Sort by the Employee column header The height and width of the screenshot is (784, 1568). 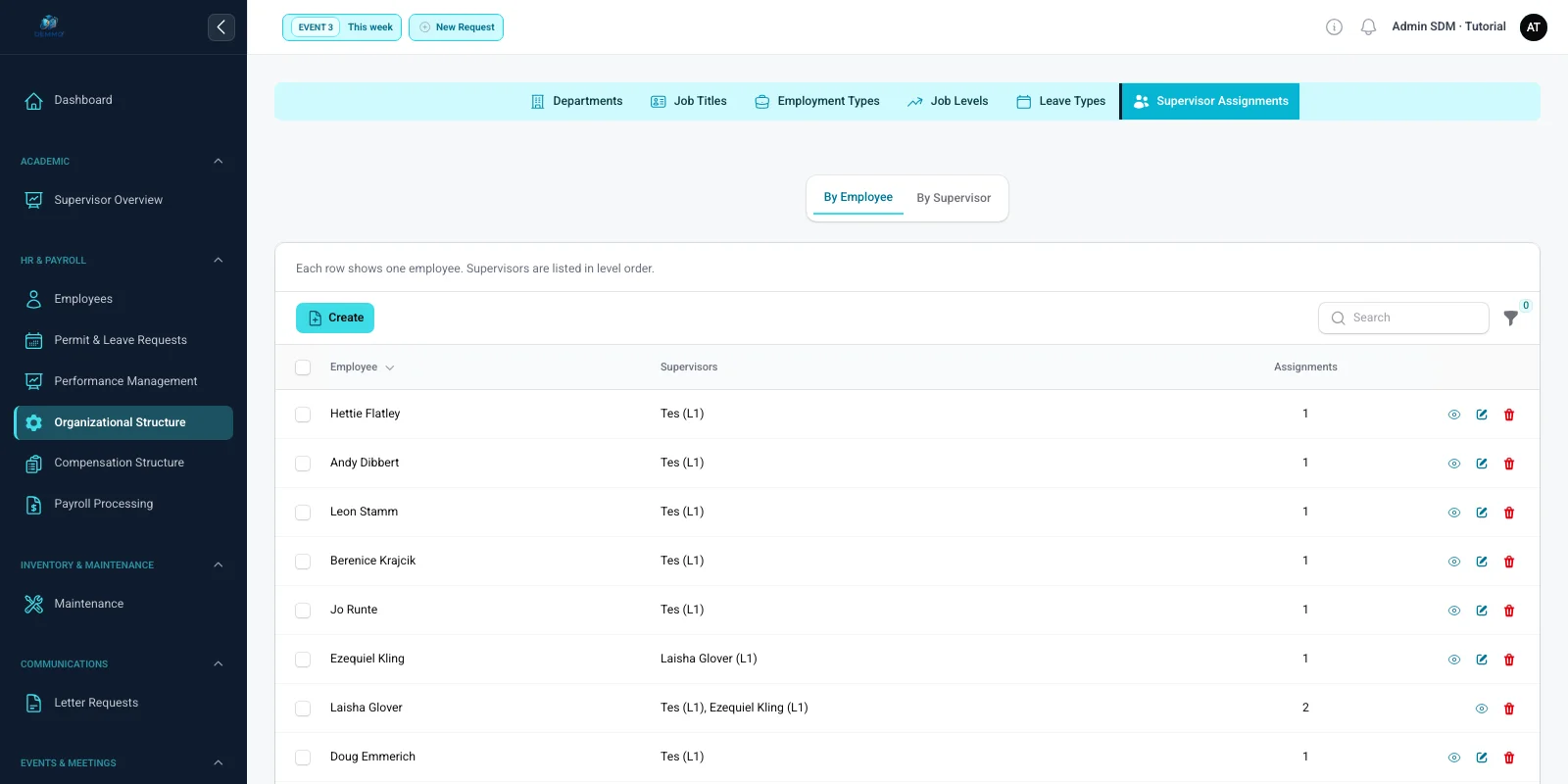(x=362, y=367)
